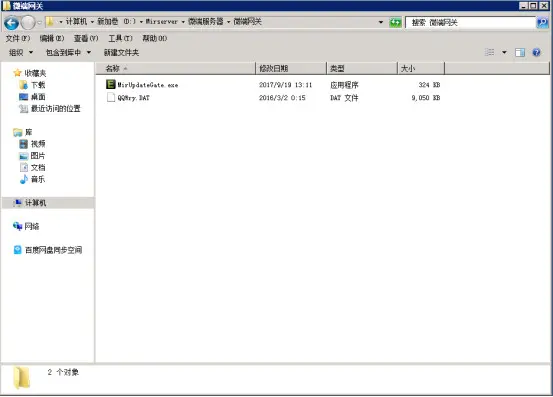Image resolution: width=553 pixels, height=397 pixels.
Task: Select the MirUpdateGate.exe application icon
Action: [x=111, y=84]
